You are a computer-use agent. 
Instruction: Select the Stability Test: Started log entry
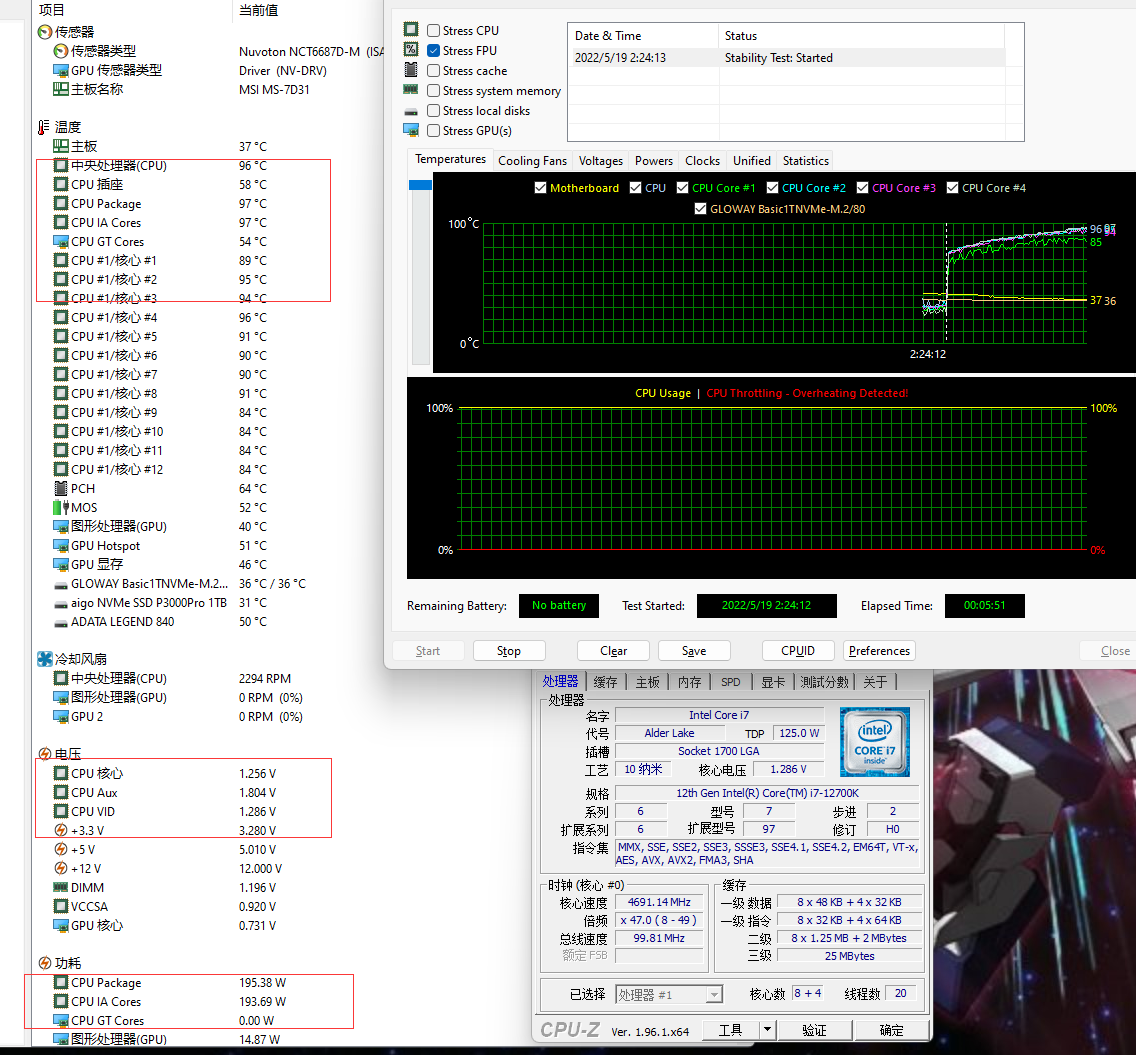789,58
